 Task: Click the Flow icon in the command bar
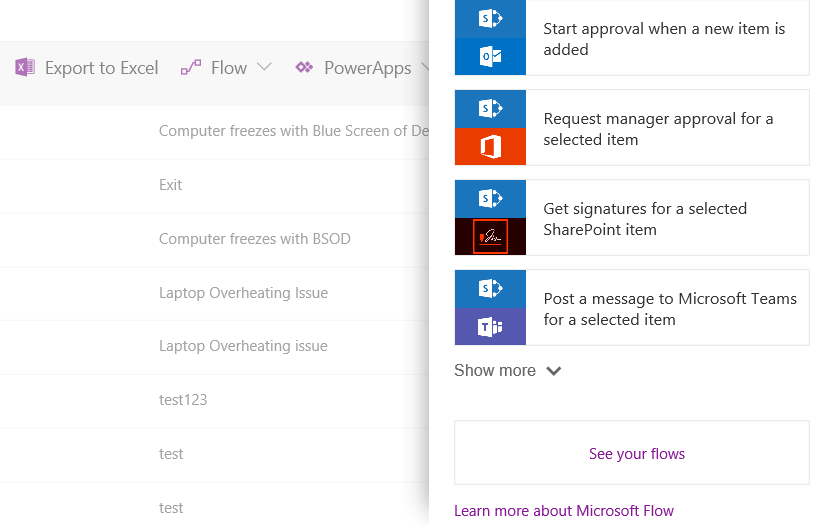point(190,68)
